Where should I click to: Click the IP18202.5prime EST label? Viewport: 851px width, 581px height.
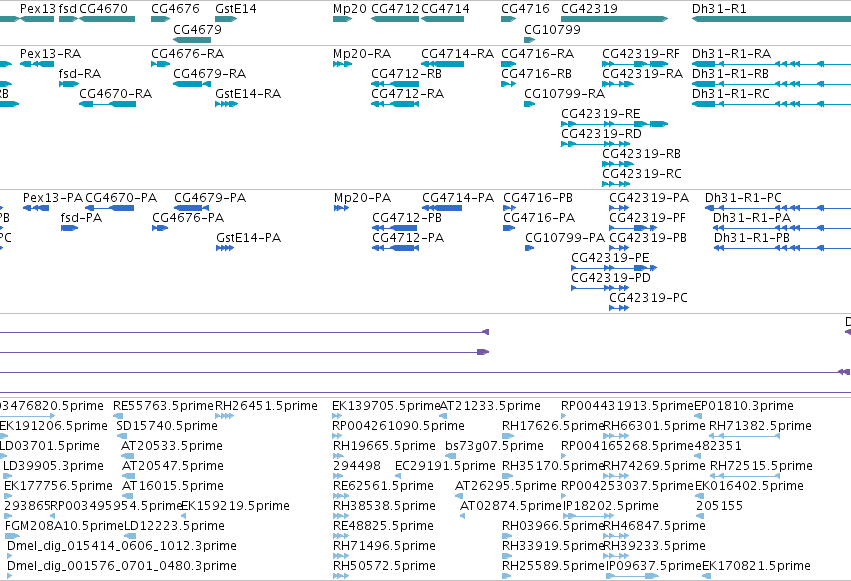tap(611, 506)
